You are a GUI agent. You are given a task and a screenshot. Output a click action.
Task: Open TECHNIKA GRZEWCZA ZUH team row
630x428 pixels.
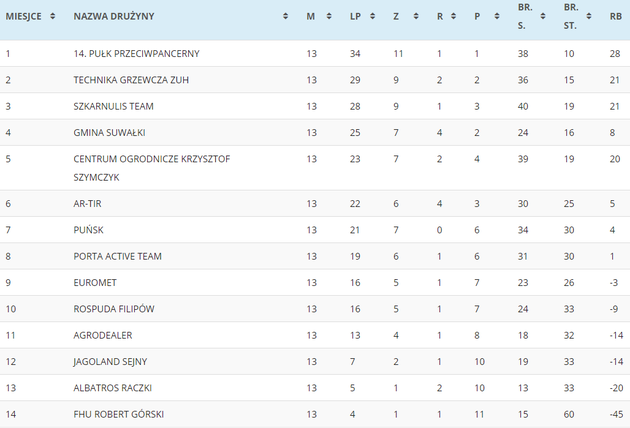point(315,80)
